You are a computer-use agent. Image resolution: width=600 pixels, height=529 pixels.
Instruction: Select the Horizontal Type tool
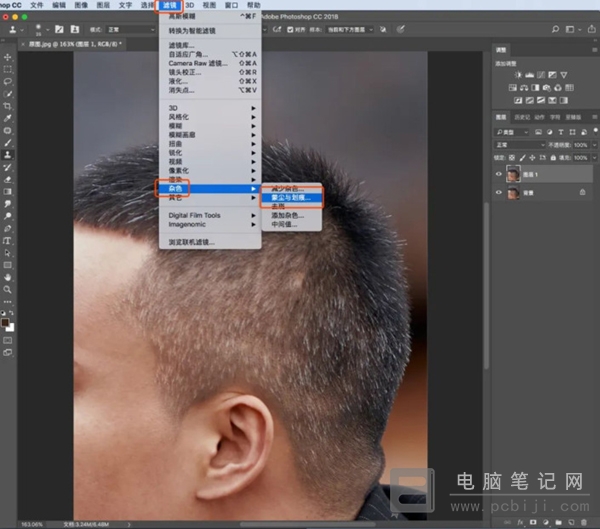click(x=7, y=241)
